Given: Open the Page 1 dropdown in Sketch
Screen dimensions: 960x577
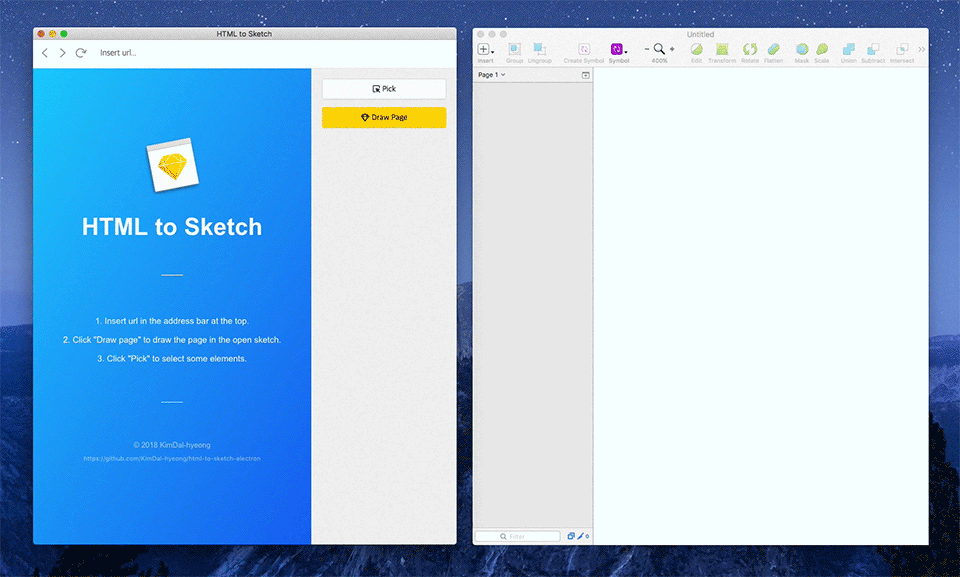Looking at the screenshot, I should tap(492, 75).
